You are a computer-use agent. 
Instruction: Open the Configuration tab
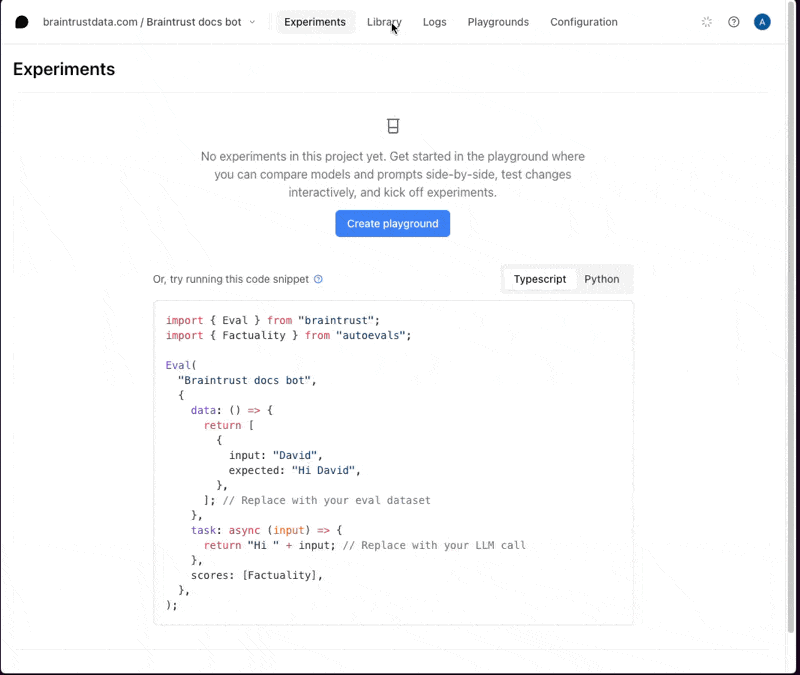pyautogui.click(x=583, y=22)
